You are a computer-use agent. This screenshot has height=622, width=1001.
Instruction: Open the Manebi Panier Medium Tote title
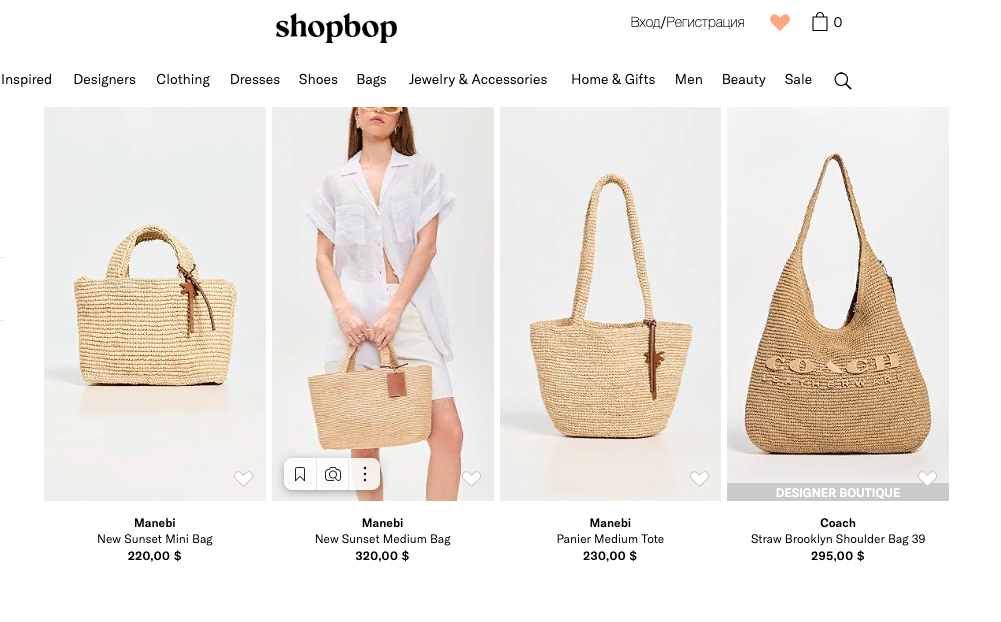click(610, 539)
